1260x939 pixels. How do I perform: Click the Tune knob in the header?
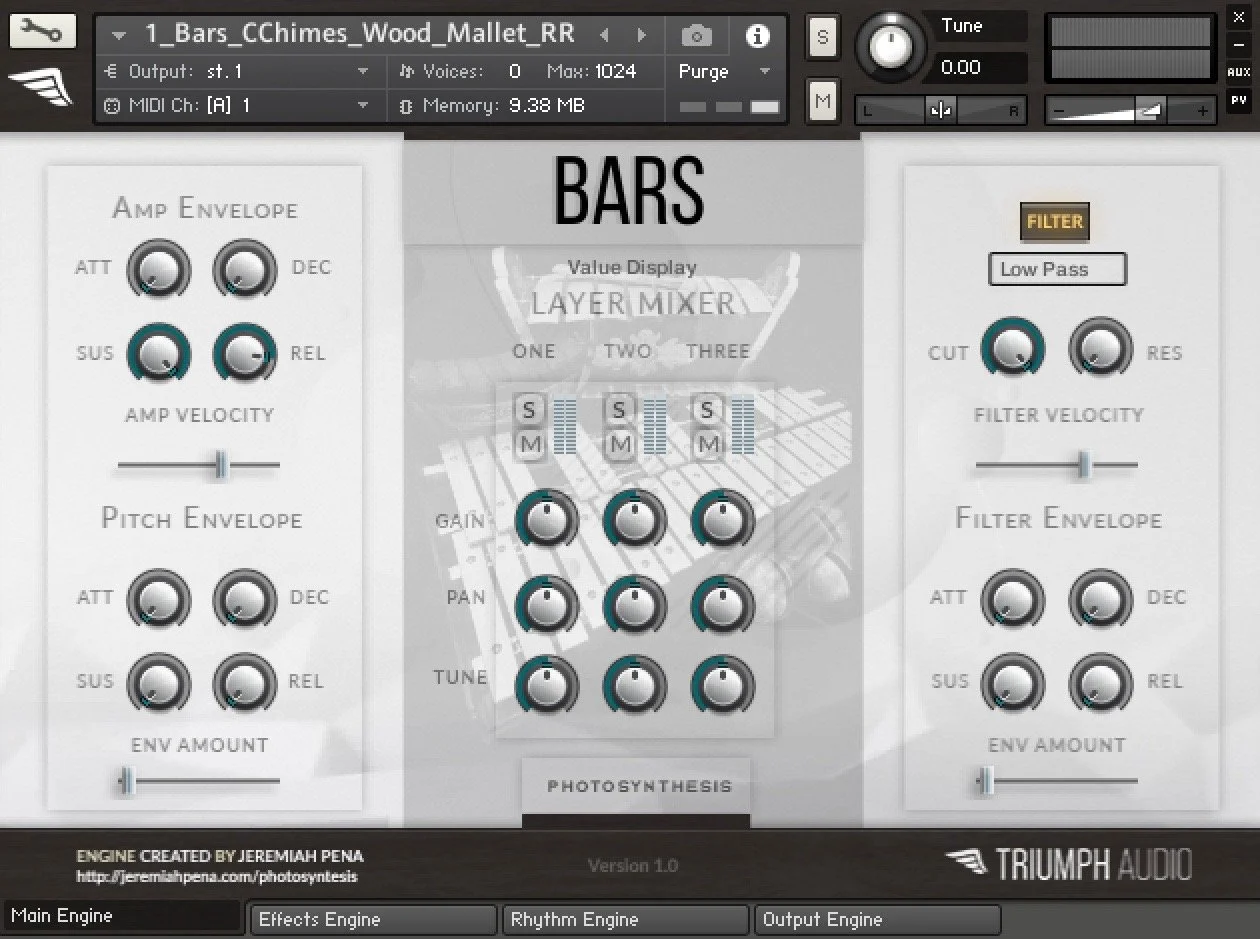(890, 45)
